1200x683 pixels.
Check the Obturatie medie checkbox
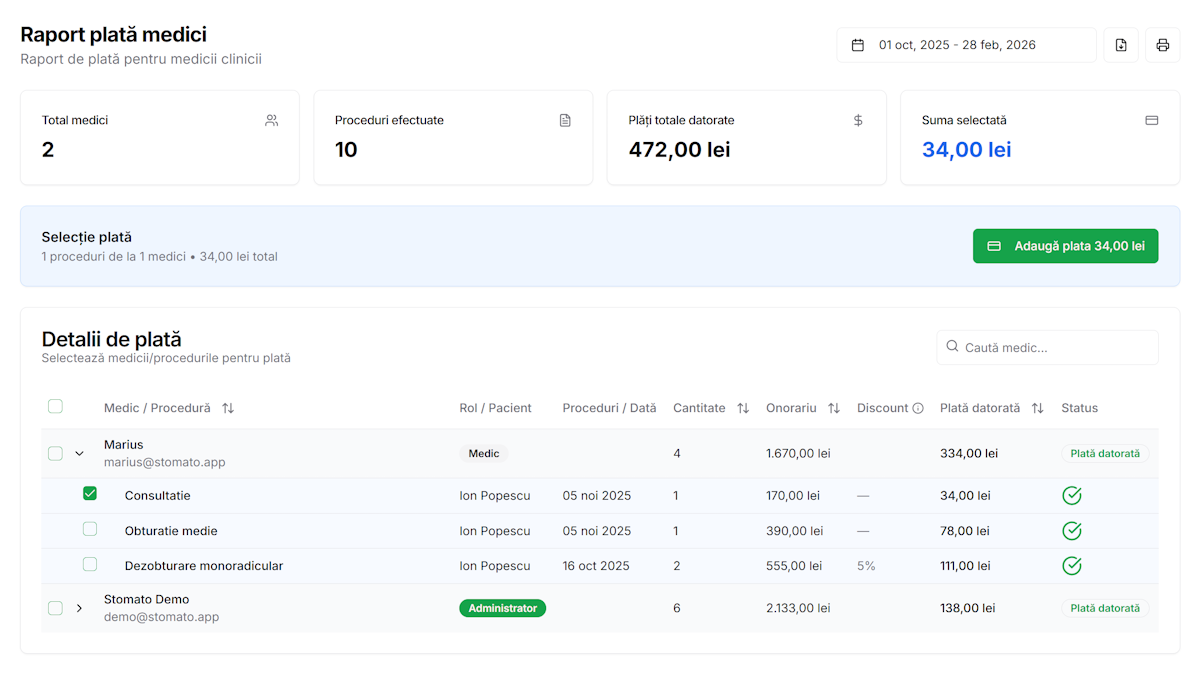90,529
